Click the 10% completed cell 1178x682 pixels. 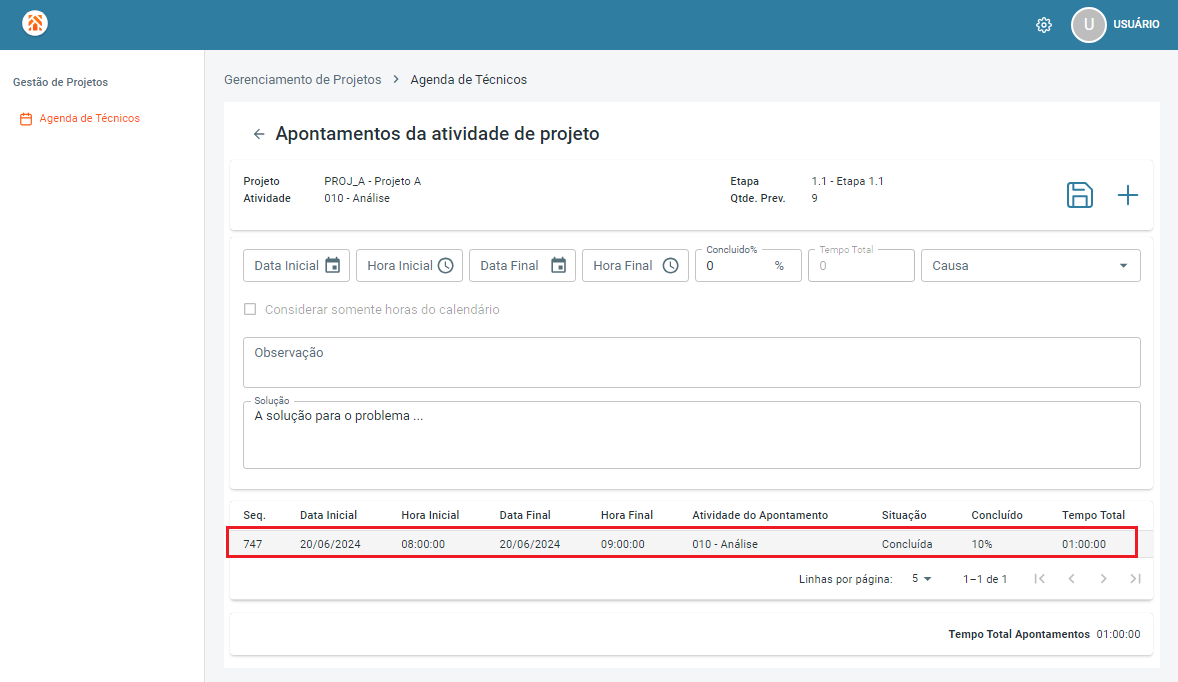pos(982,545)
